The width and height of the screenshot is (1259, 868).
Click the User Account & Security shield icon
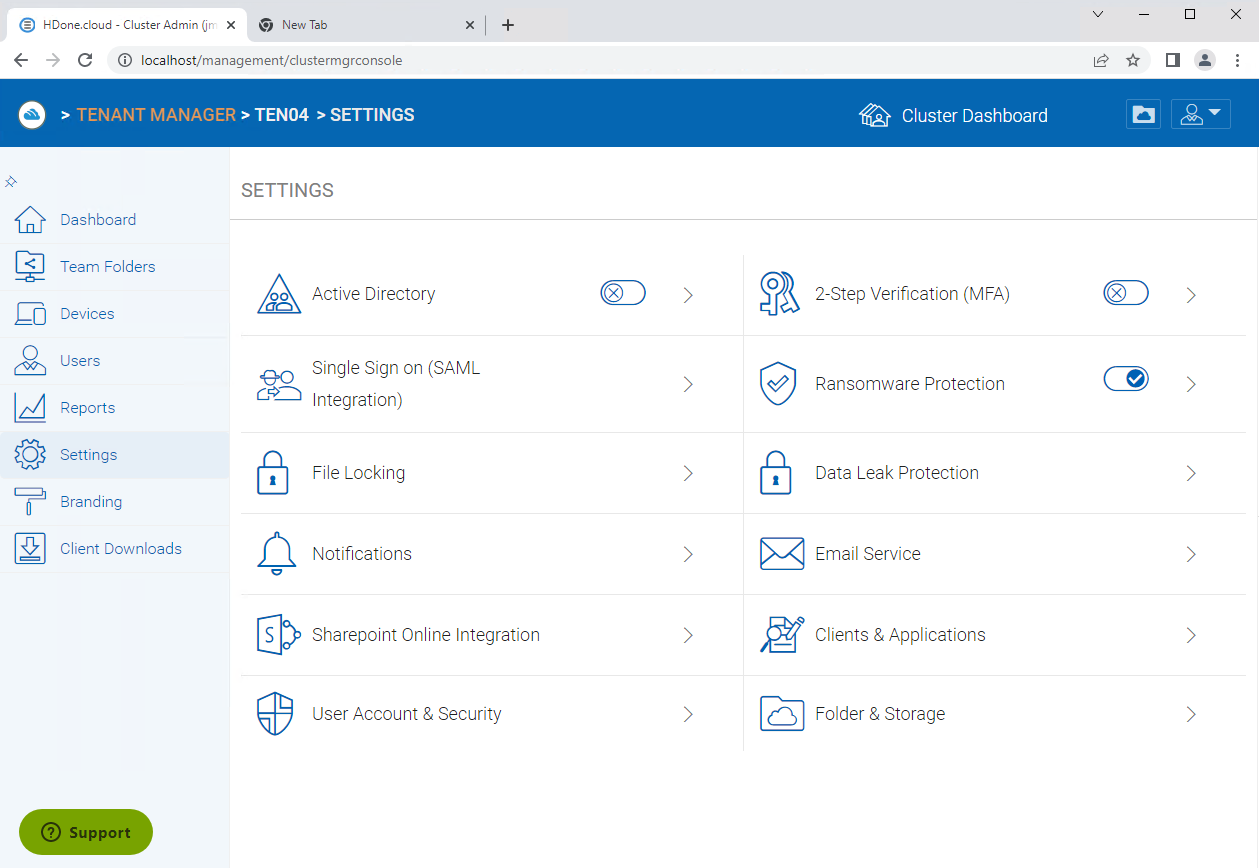pyautogui.click(x=275, y=714)
